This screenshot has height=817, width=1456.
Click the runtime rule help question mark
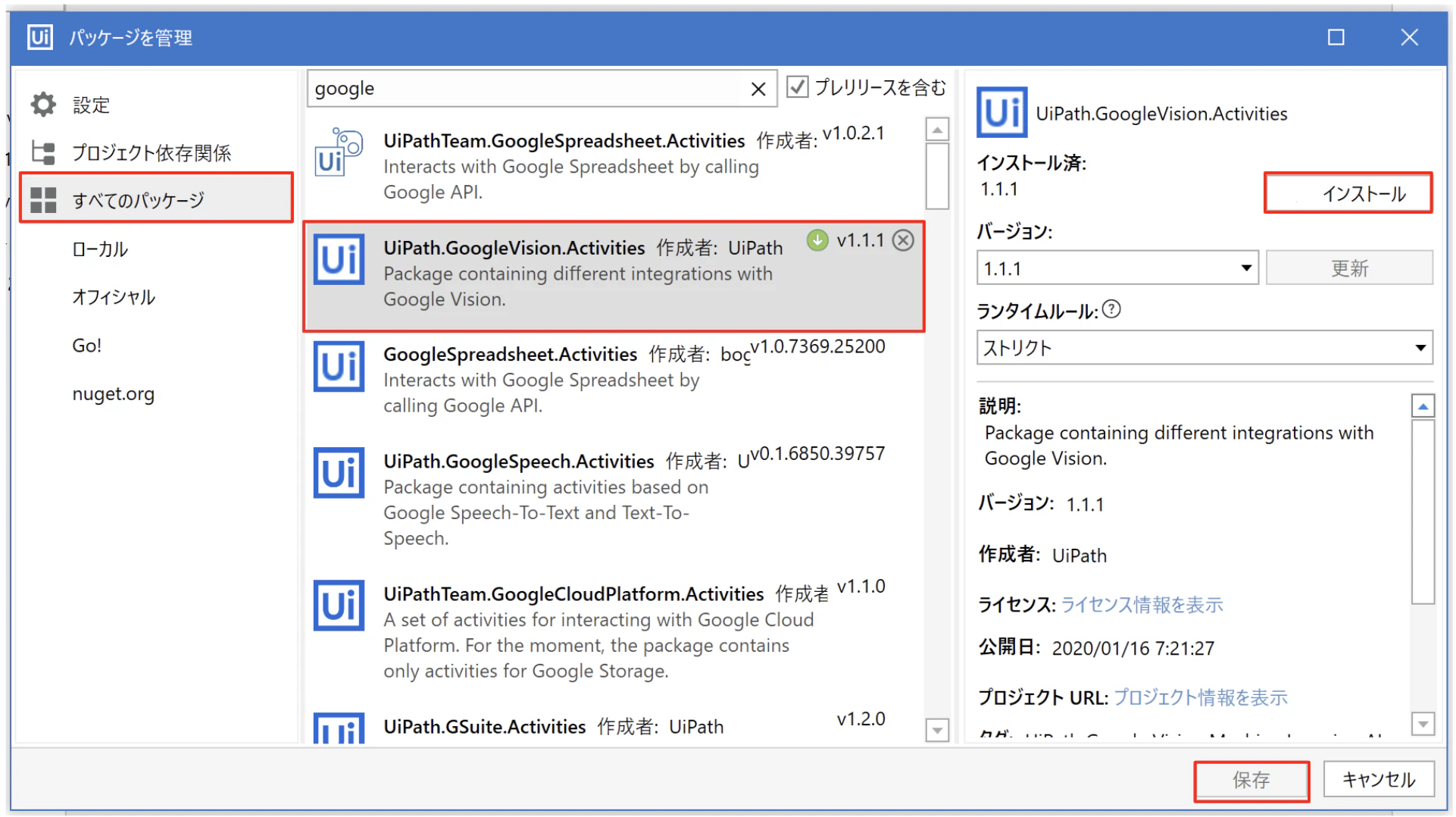pyautogui.click(x=1111, y=309)
